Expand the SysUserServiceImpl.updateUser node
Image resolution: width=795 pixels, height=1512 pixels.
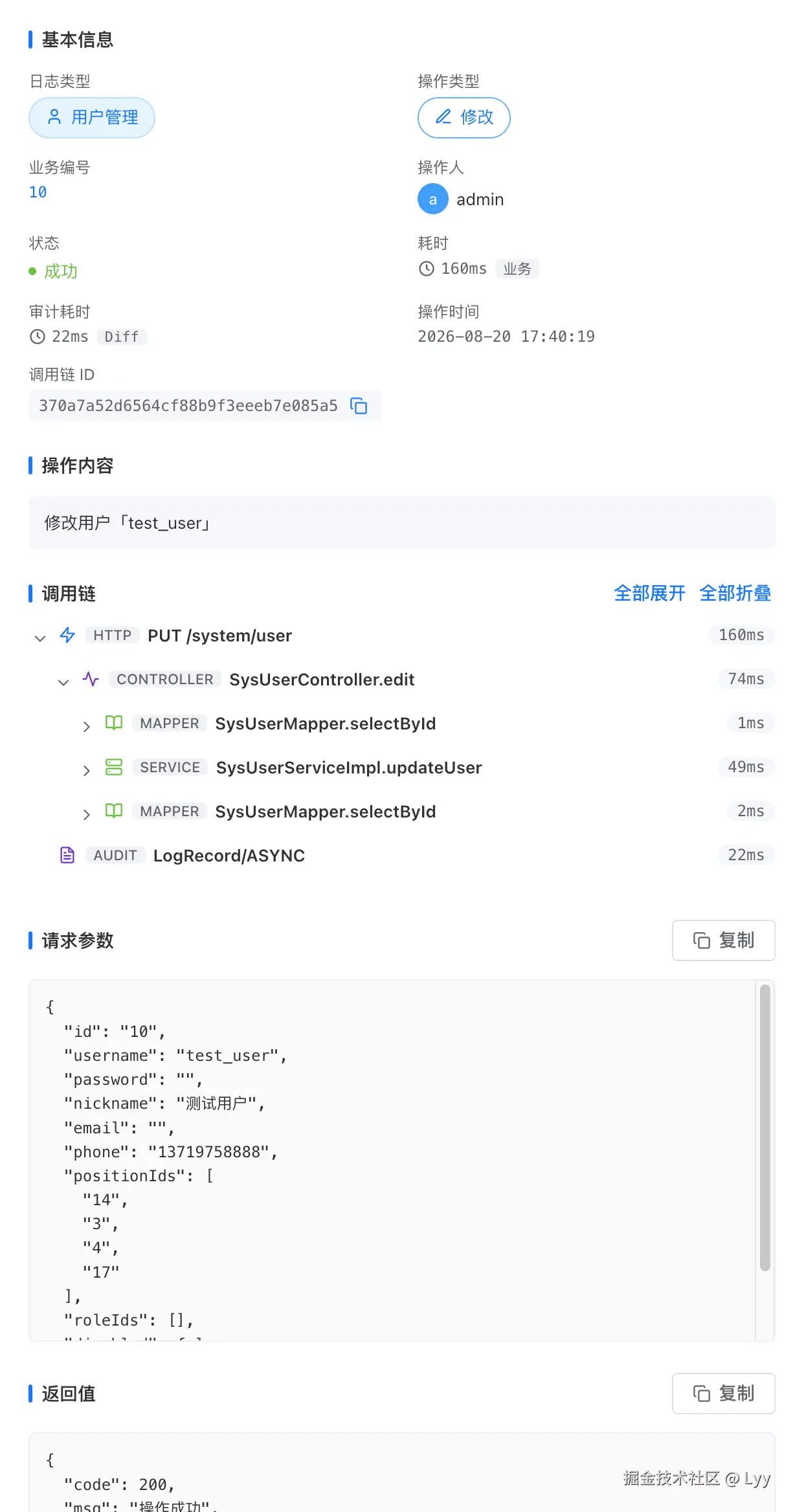pos(87,770)
